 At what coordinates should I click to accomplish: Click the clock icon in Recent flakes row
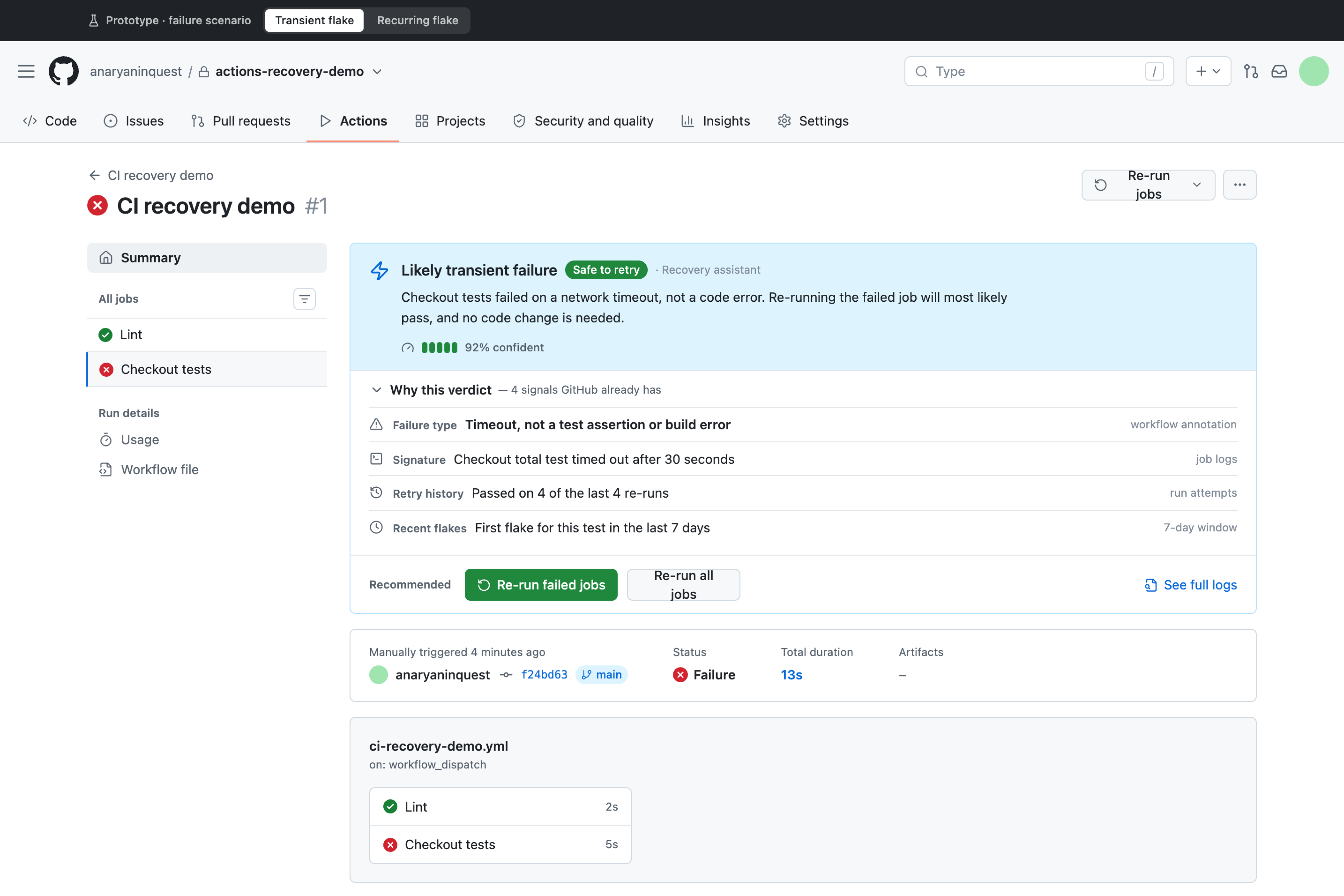pyautogui.click(x=376, y=527)
